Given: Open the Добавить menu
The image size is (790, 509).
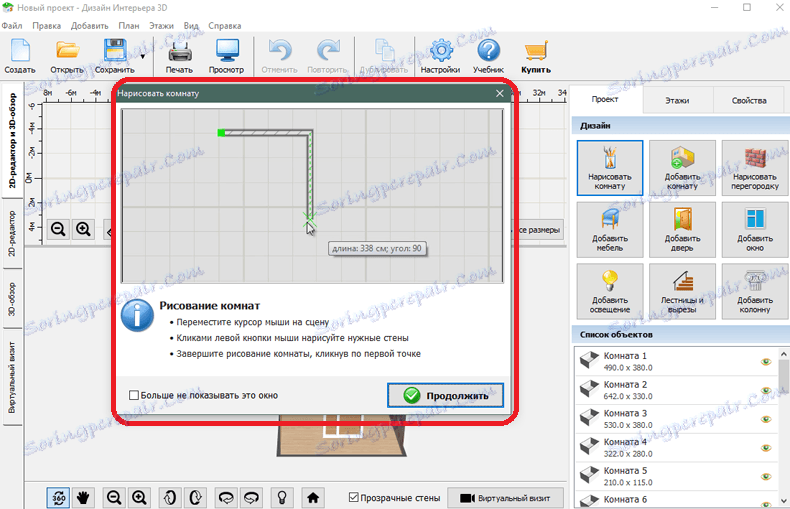Looking at the screenshot, I should (x=89, y=26).
